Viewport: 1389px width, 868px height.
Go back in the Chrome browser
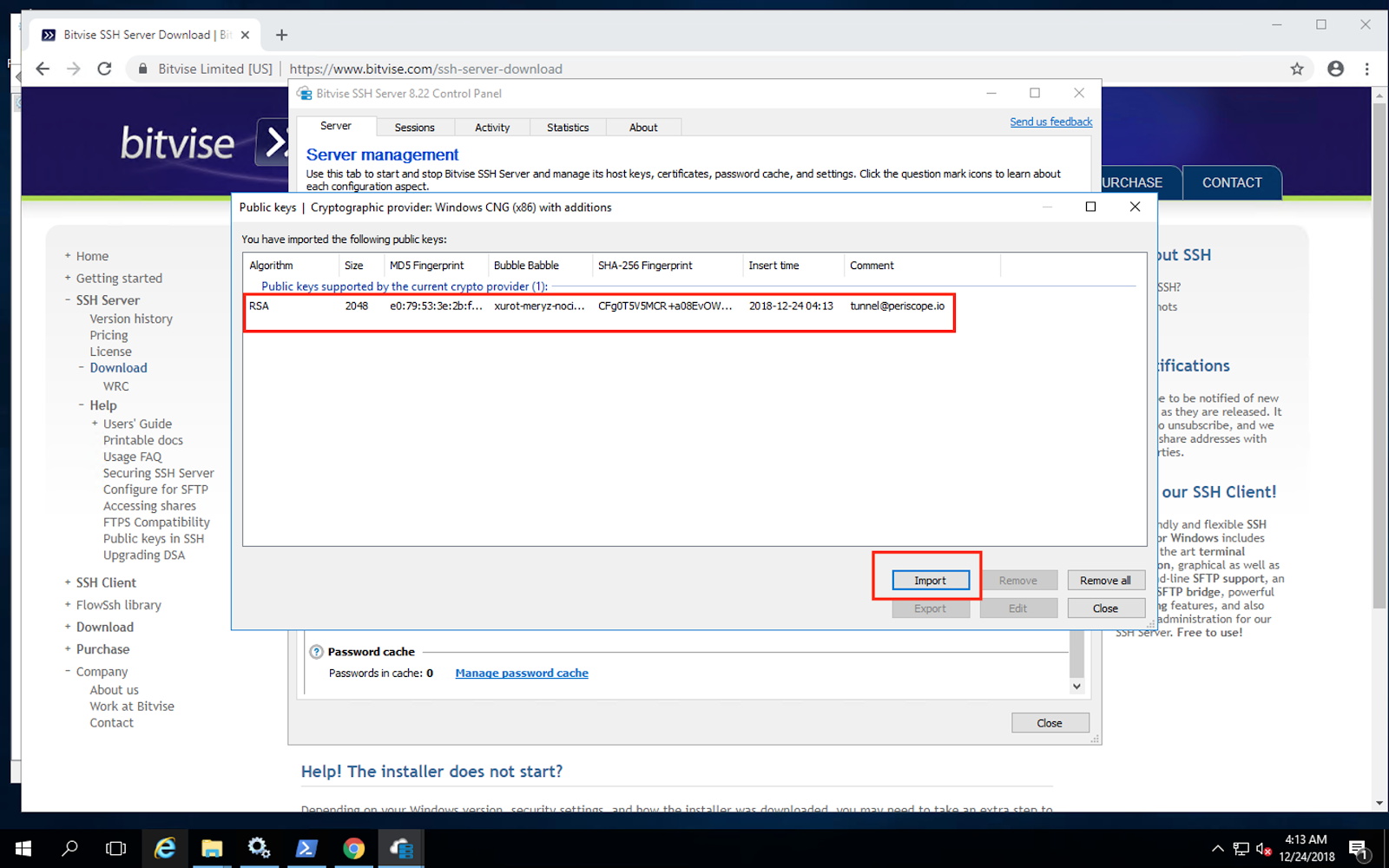coord(43,69)
